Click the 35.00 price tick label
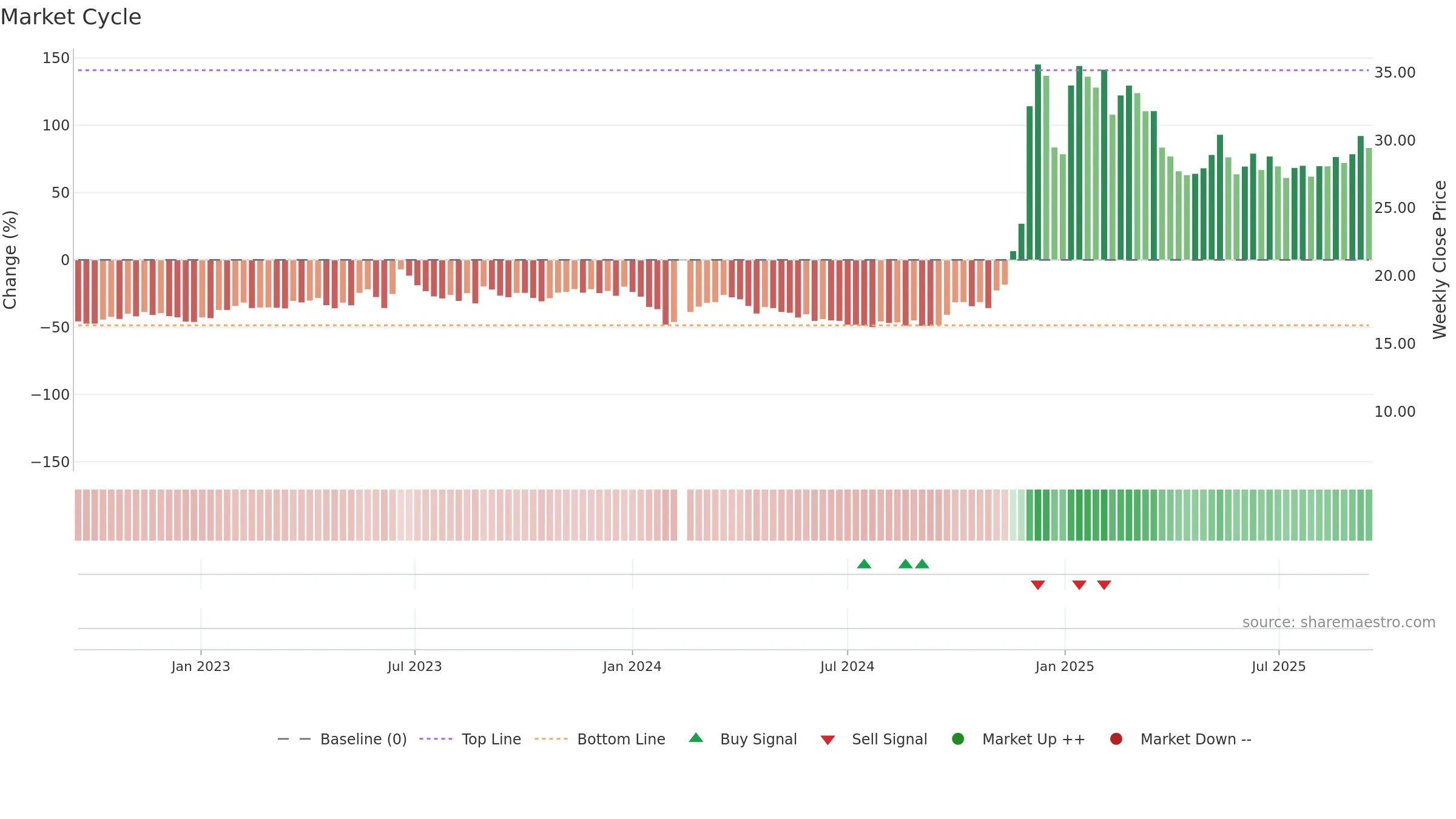 tap(1395, 73)
